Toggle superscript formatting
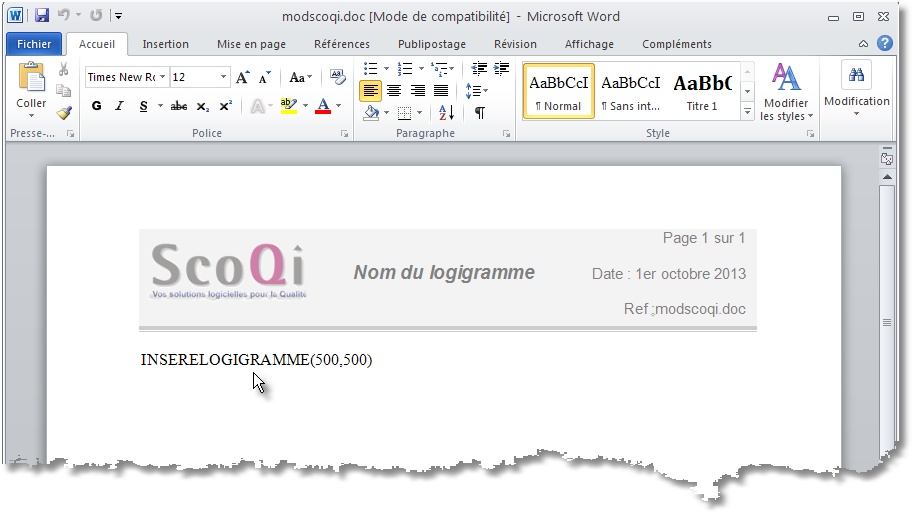The width and height of the screenshot is (913, 515). click(225, 106)
